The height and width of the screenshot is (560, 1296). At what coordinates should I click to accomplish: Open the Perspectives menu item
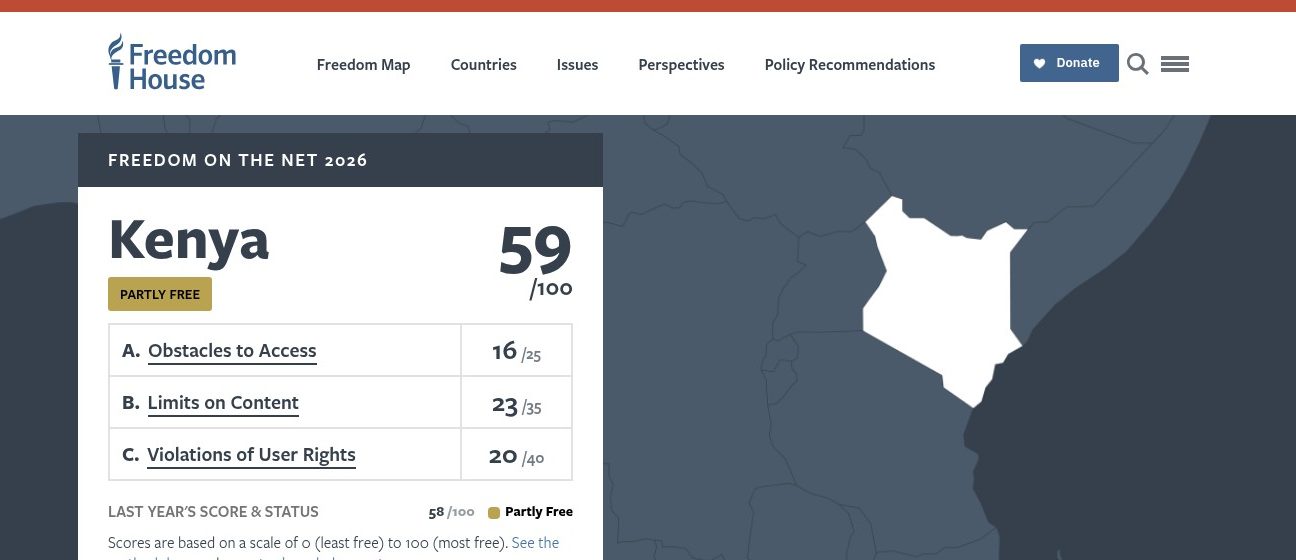point(682,65)
